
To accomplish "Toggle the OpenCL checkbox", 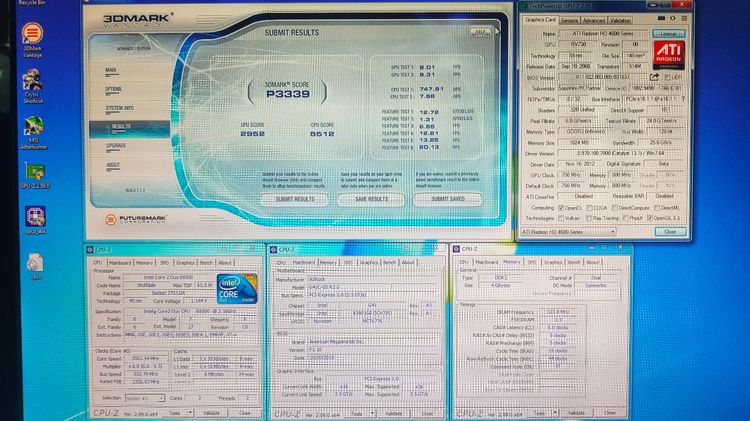I will click(562, 208).
